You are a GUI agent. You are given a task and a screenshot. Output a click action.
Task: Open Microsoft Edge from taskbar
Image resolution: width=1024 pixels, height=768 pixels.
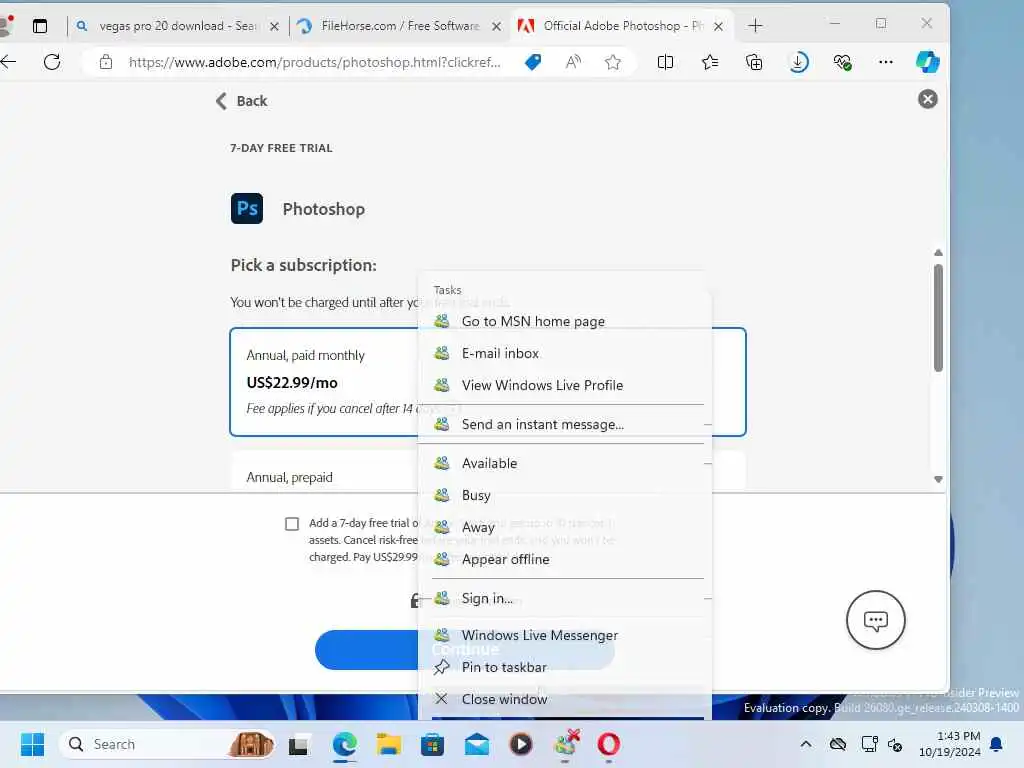(x=344, y=744)
